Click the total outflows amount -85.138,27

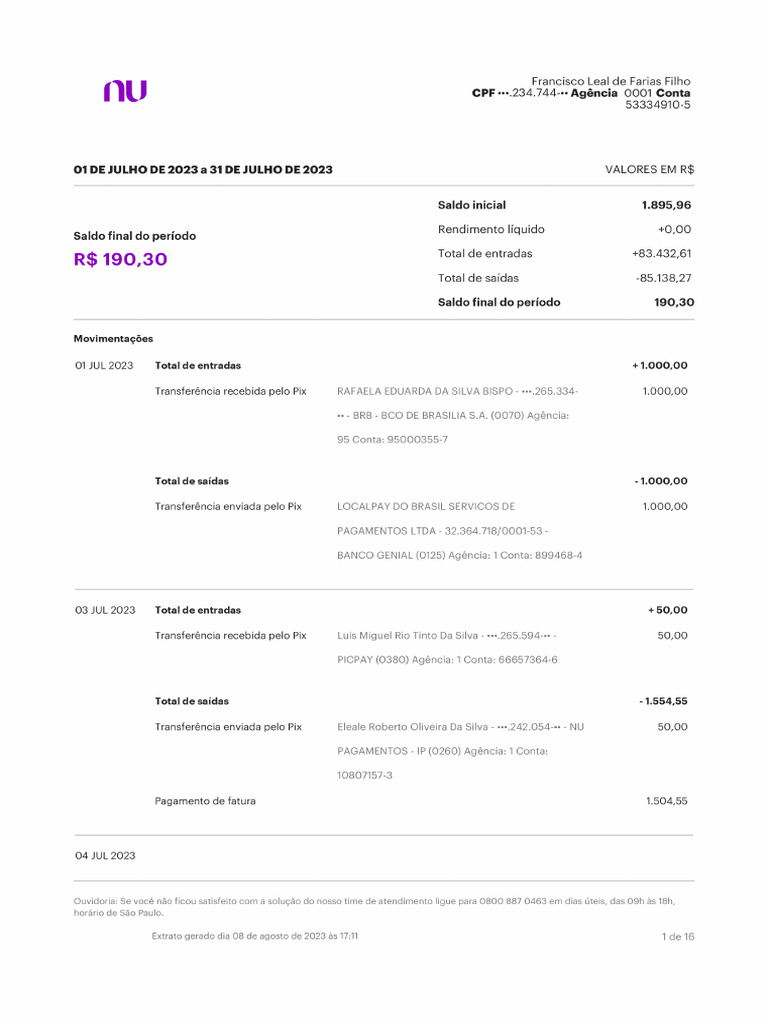pos(663,278)
